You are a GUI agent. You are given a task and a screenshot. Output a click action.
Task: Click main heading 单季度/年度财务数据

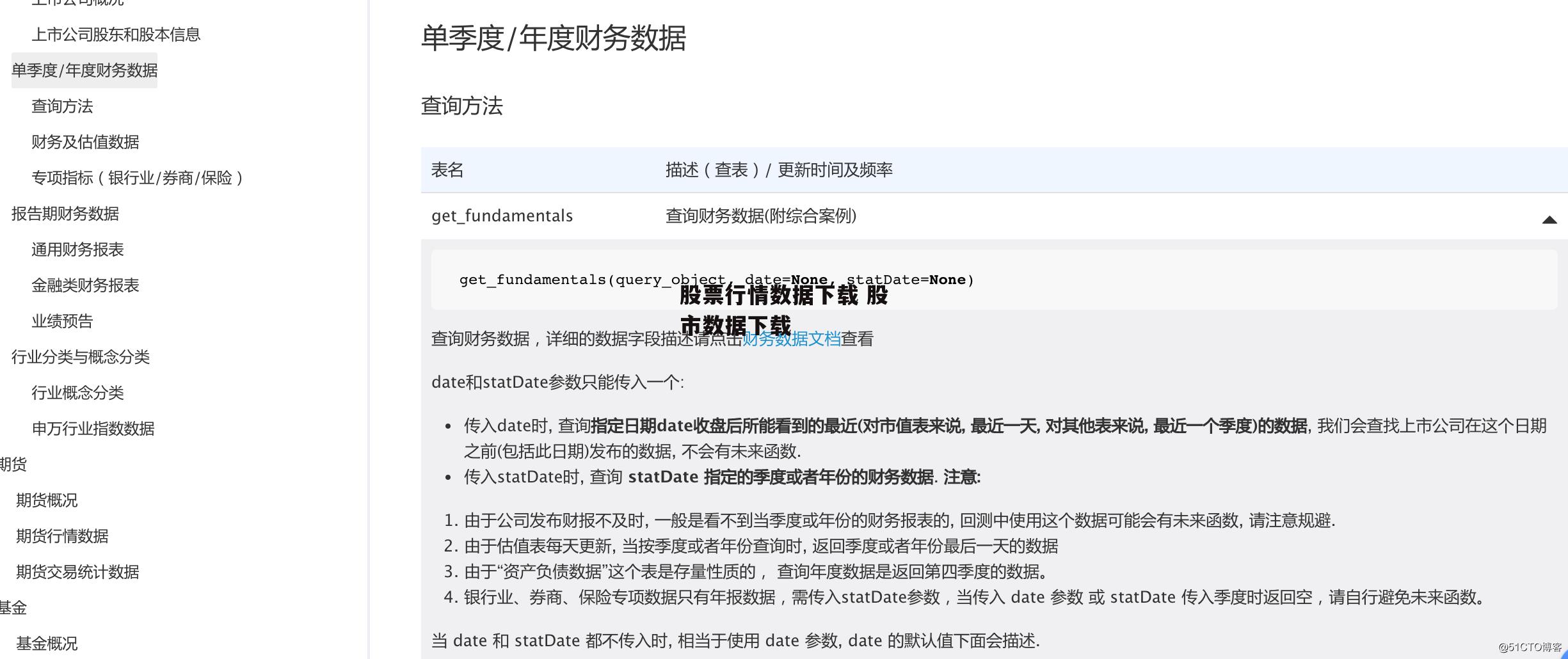pyautogui.click(x=554, y=38)
